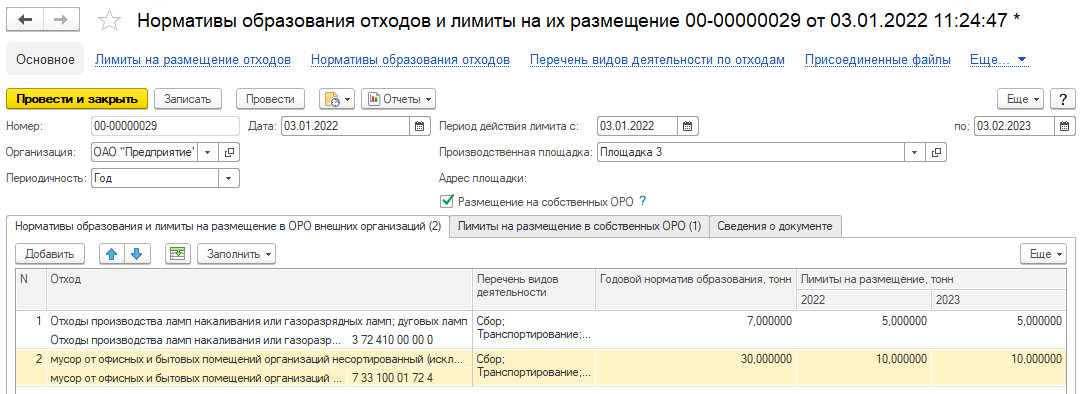Image resolution: width=1083 pixels, height=394 pixels.
Task: Move the row down with blue down arrow
Action: 136,254
